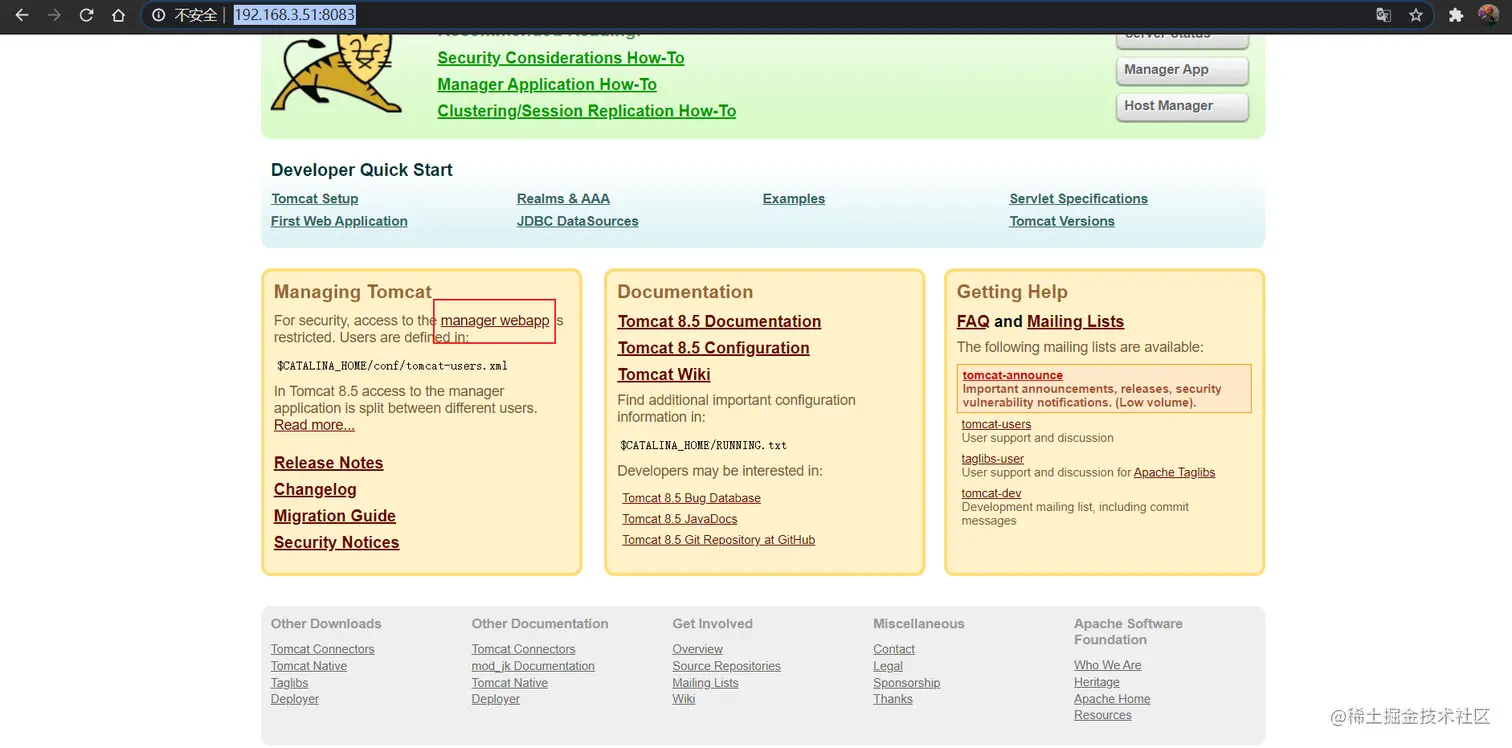Open the Tomcat Versions link
The image size is (1512, 748).
pos(1062,221)
